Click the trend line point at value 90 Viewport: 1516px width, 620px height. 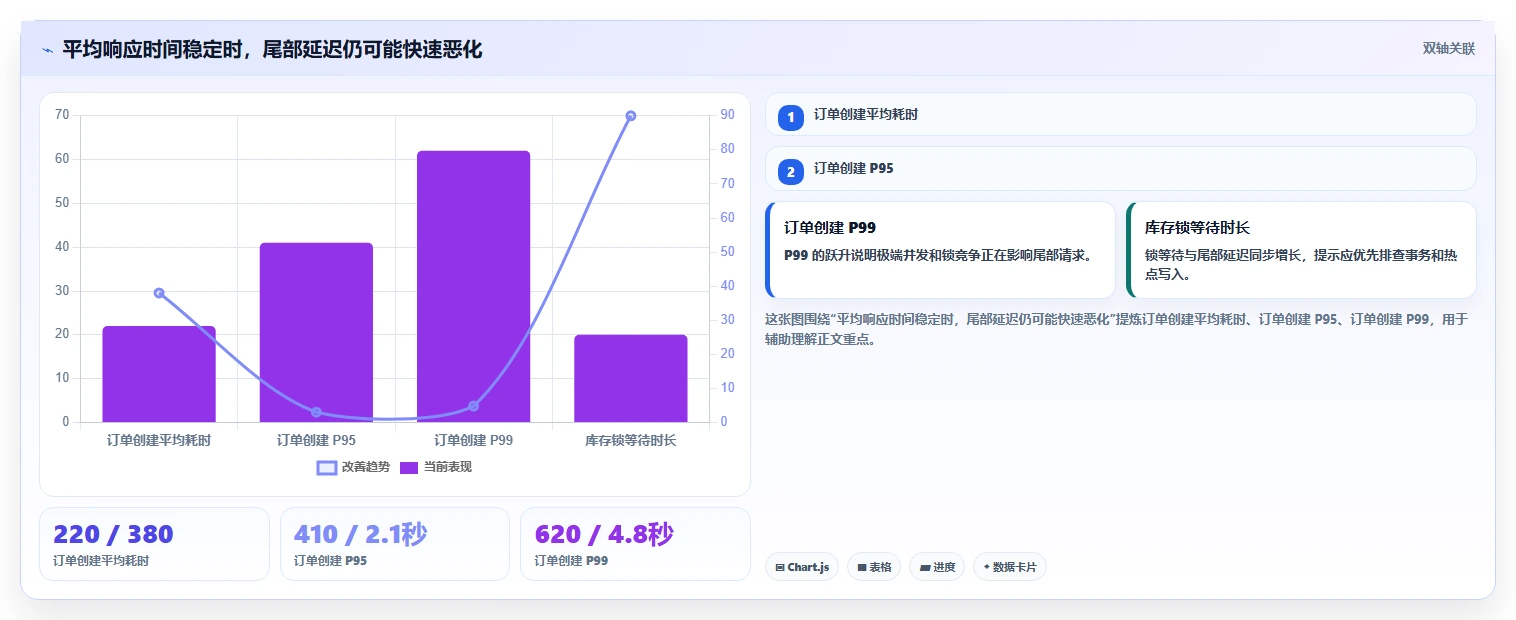(631, 116)
